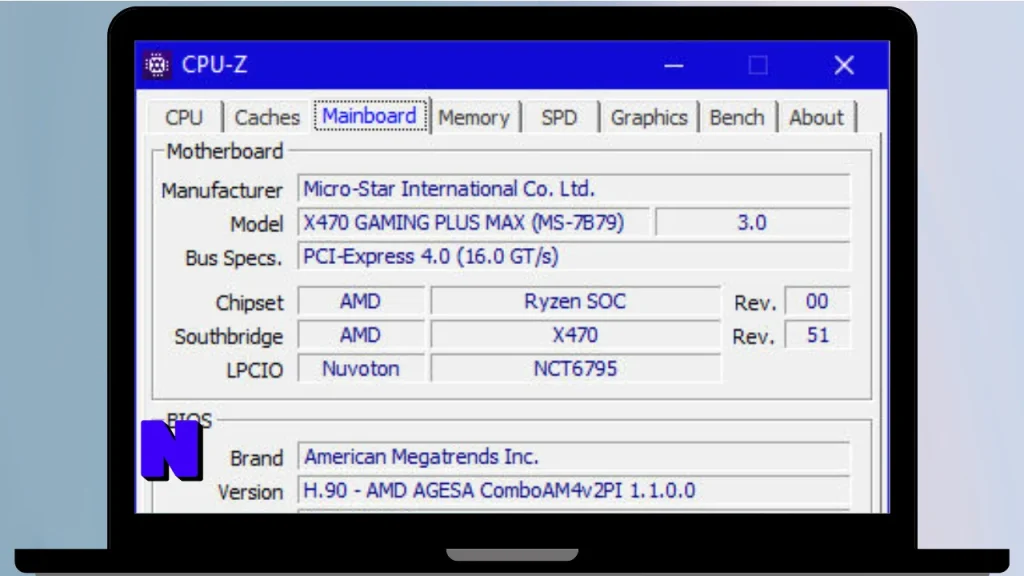Screen dimensions: 1024x576
Task: Close the CPU-Z window
Action: [x=844, y=65]
